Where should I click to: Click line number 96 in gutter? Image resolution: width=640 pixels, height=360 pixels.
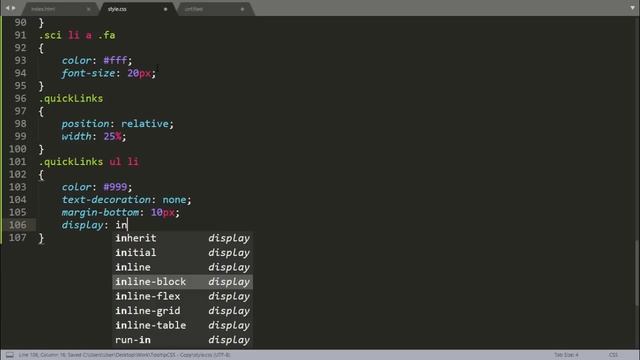[x=20, y=98]
